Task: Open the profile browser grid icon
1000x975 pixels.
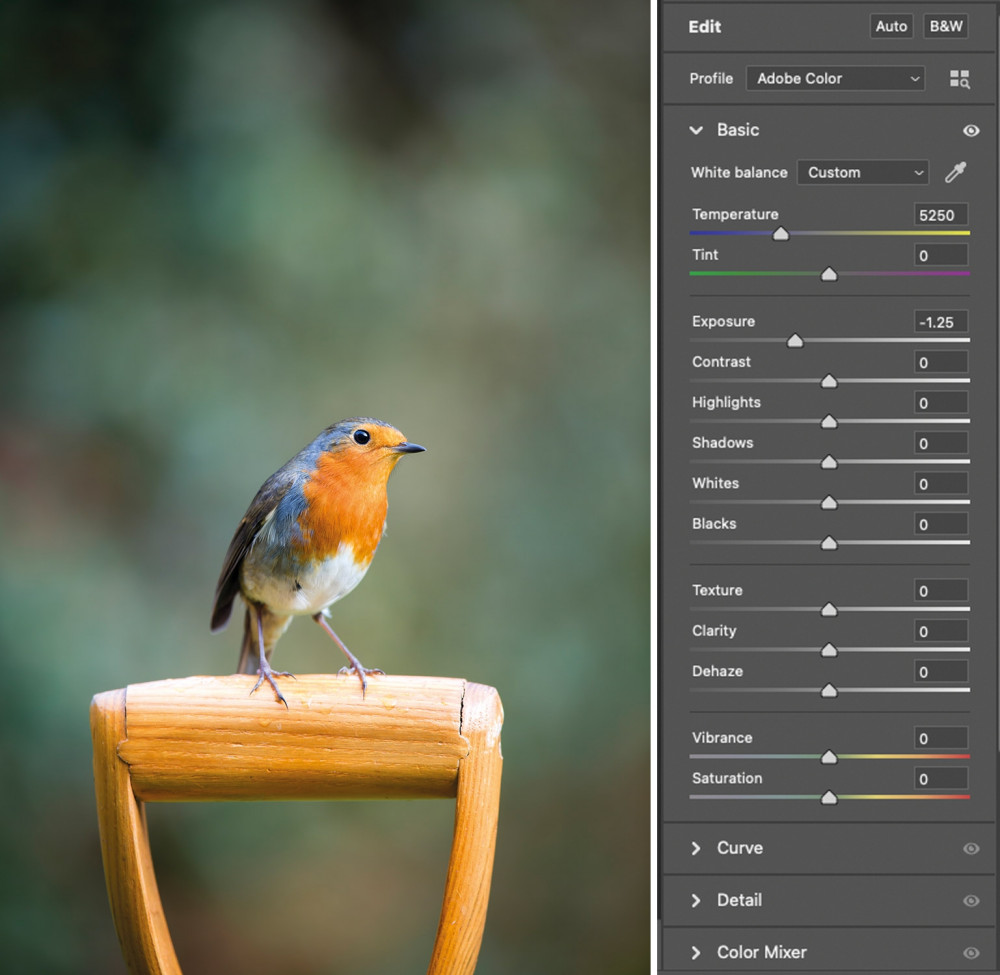Action: (x=959, y=79)
